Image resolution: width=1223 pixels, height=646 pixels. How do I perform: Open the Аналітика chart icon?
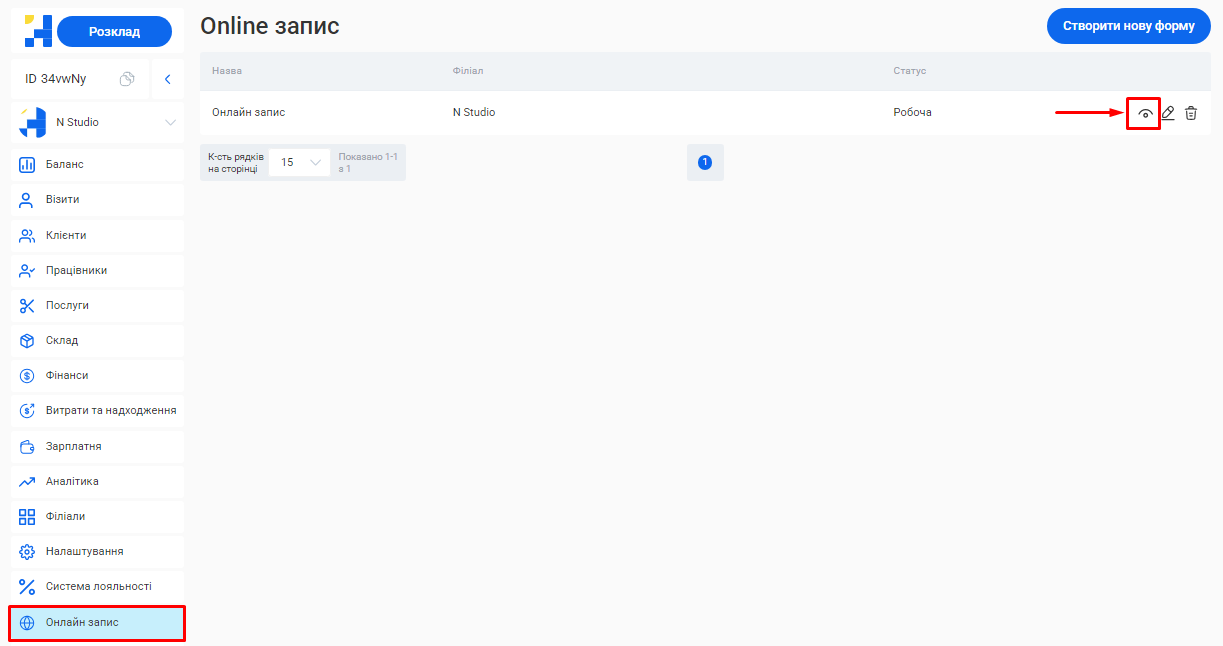[28, 482]
